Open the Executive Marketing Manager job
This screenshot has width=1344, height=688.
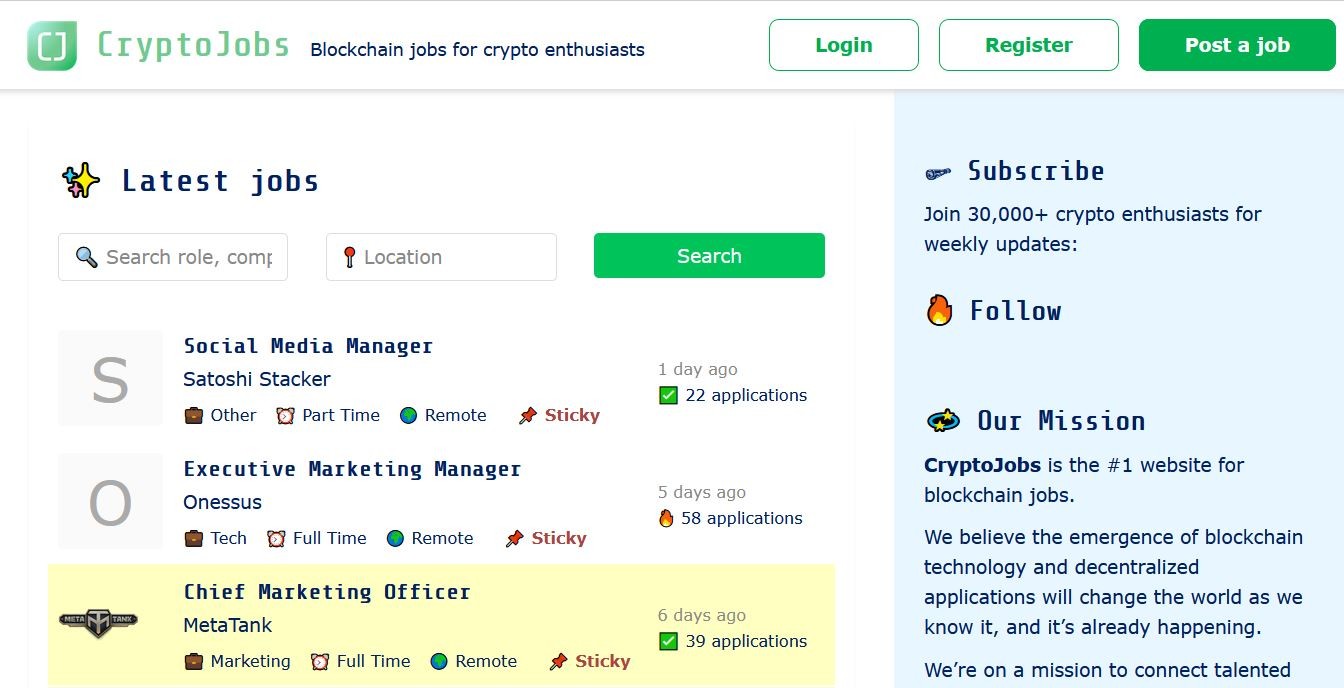point(352,469)
